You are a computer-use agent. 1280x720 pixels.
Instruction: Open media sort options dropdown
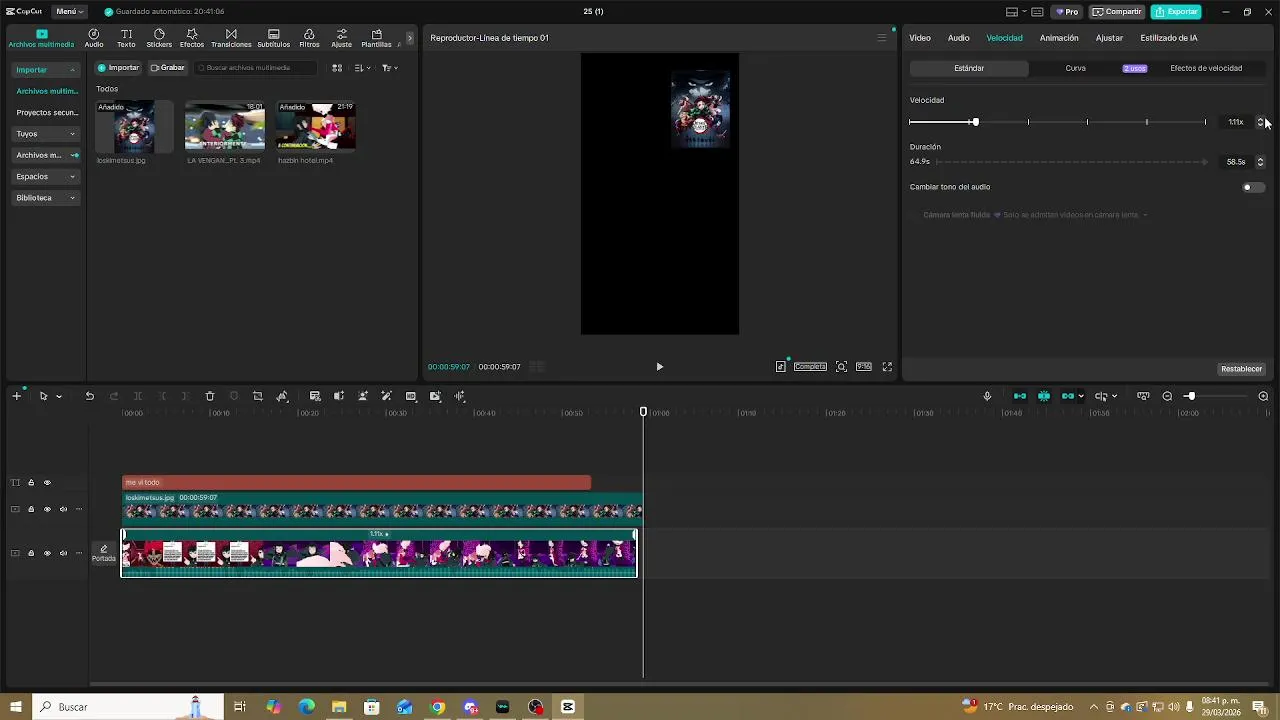point(362,68)
